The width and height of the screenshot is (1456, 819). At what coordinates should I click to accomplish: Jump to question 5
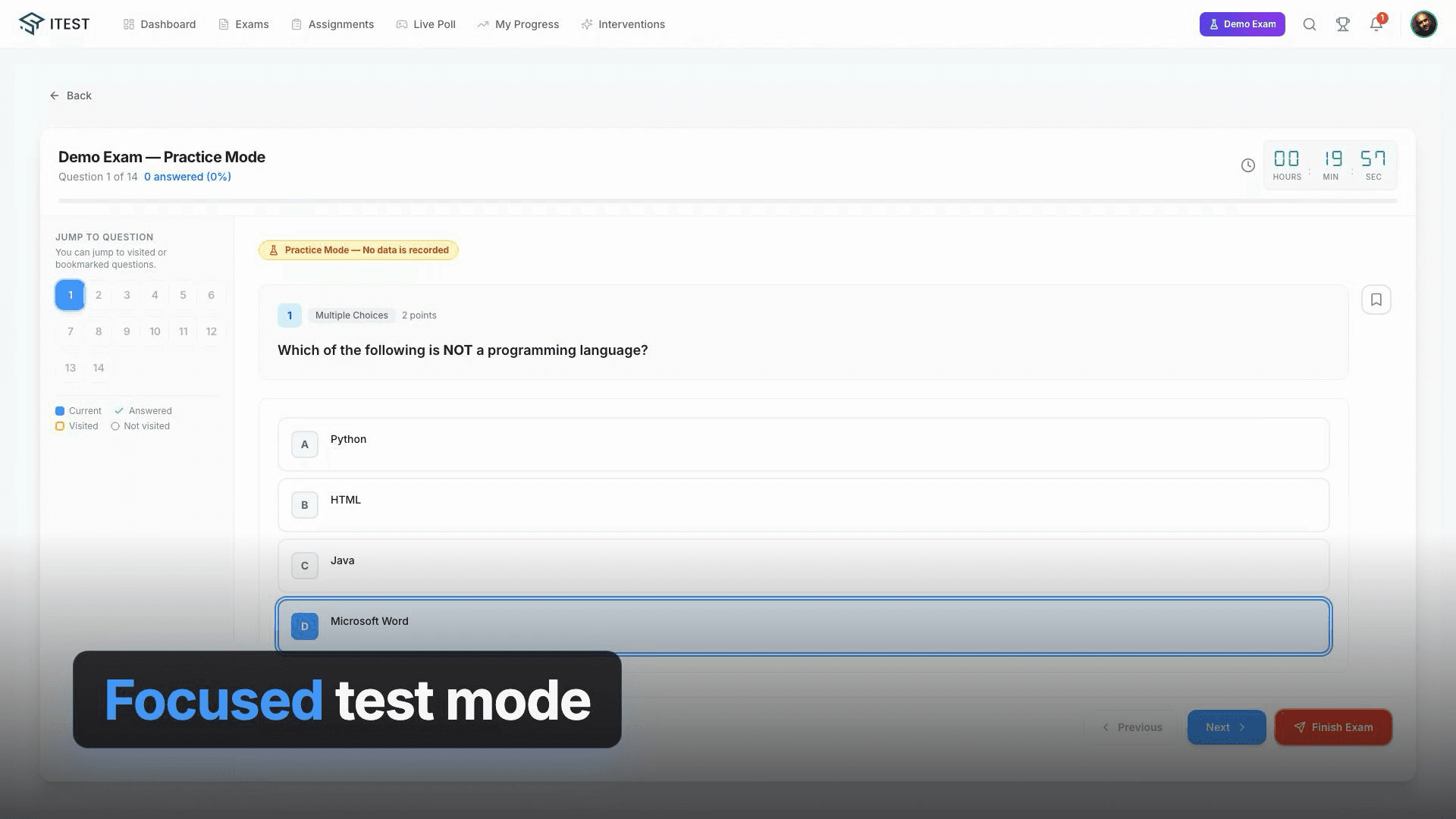pyautogui.click(x=183, y=295)
